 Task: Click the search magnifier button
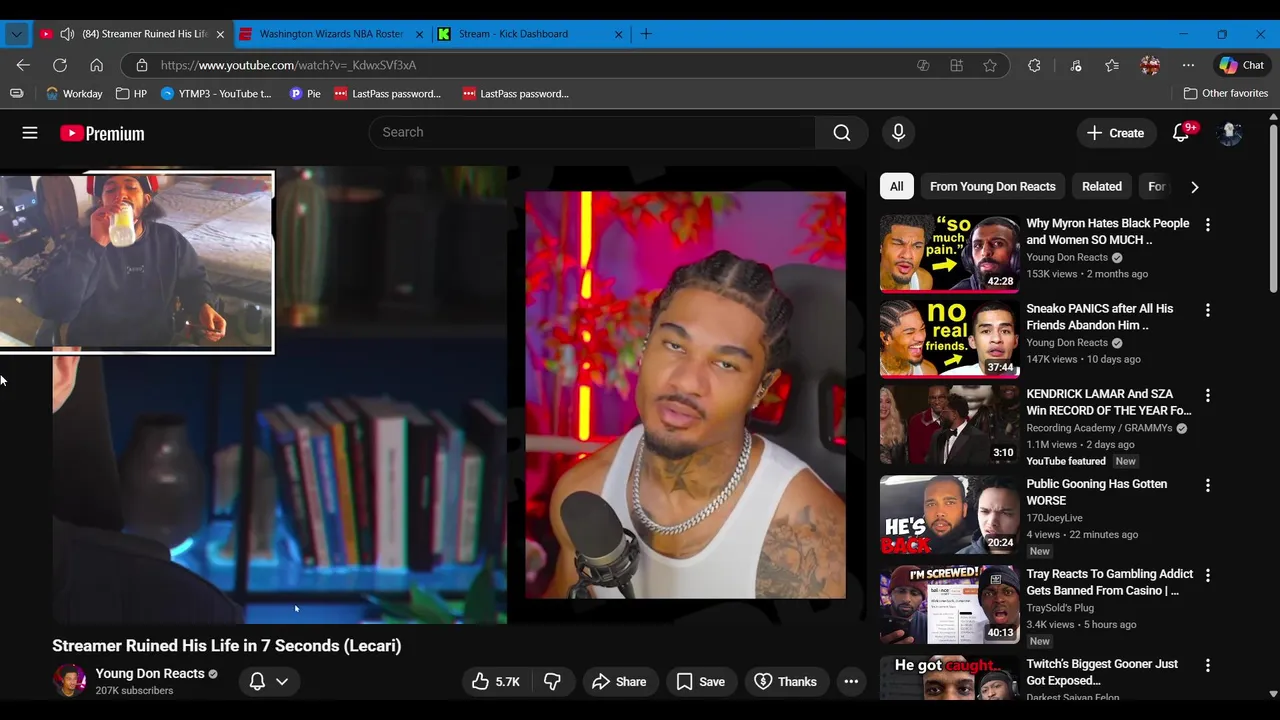point(842,132)
